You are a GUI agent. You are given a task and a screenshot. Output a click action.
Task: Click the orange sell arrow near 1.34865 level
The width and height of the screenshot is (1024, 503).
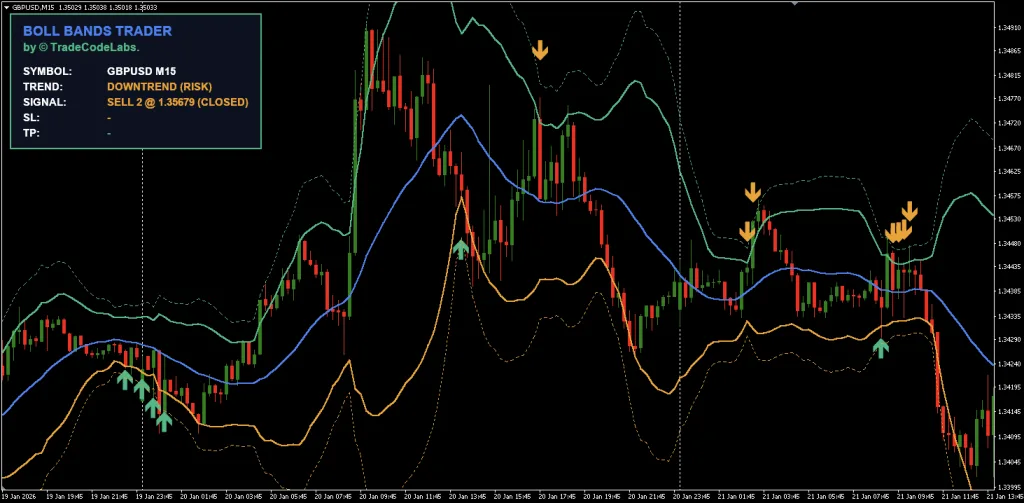click(x=539, y=50)
